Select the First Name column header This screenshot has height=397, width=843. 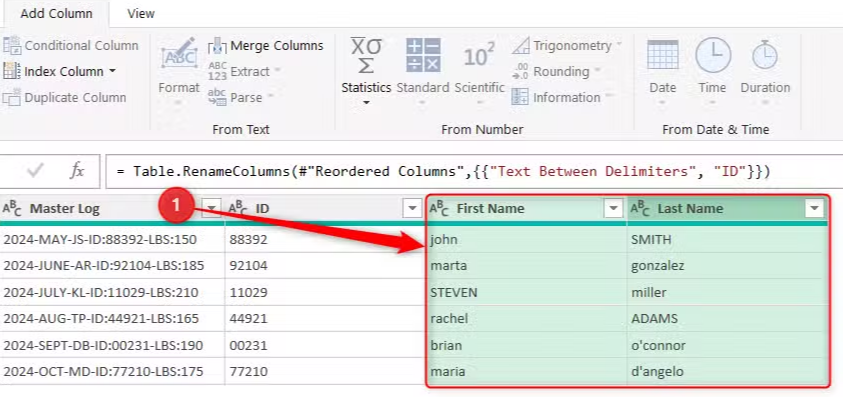pos(490,209)
